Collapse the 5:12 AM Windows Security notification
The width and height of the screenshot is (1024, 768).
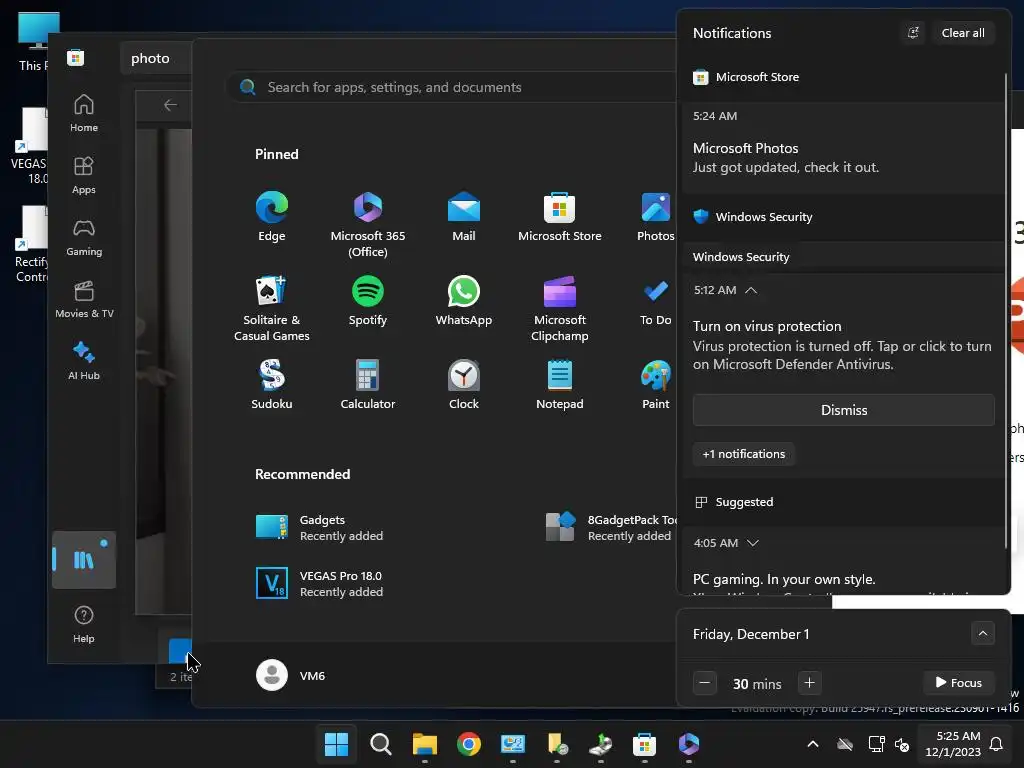tap(751, 290)
